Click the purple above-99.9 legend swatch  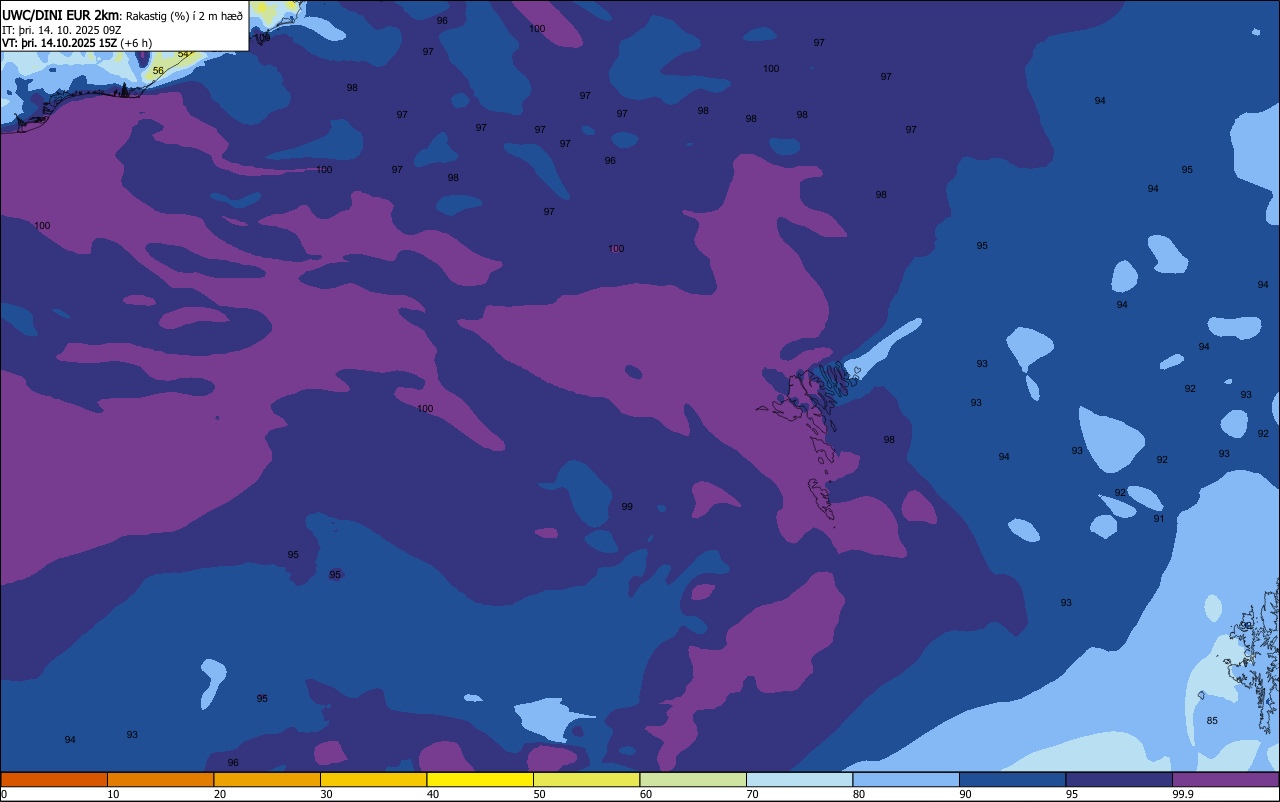(1225, 779)
